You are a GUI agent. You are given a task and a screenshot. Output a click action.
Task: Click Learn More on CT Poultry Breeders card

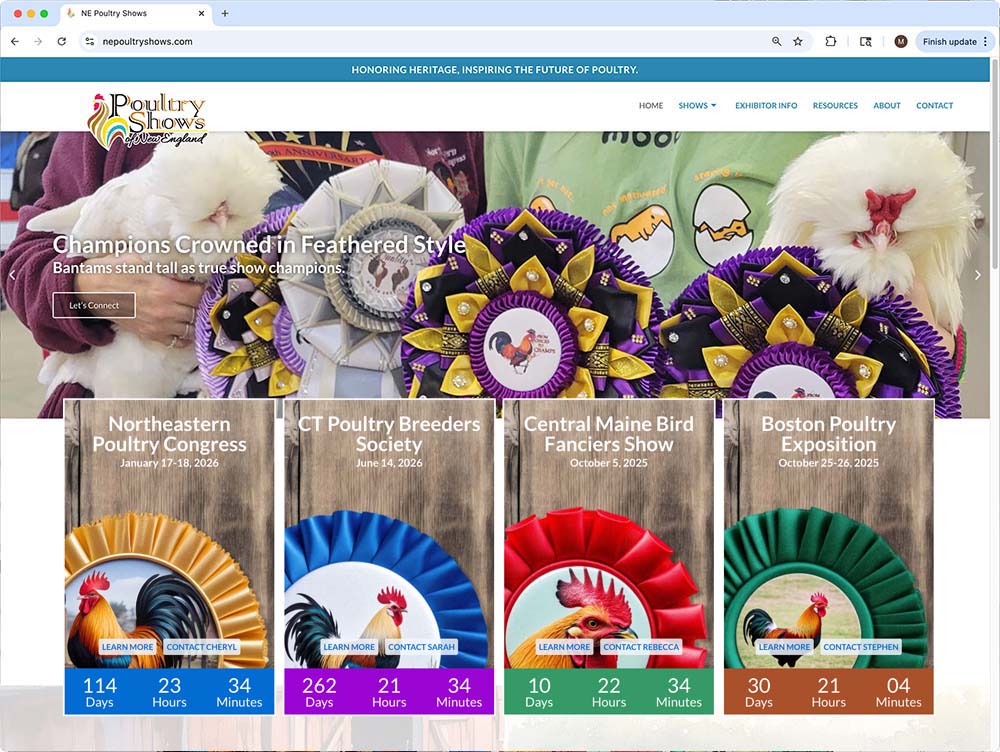[349, 647]
